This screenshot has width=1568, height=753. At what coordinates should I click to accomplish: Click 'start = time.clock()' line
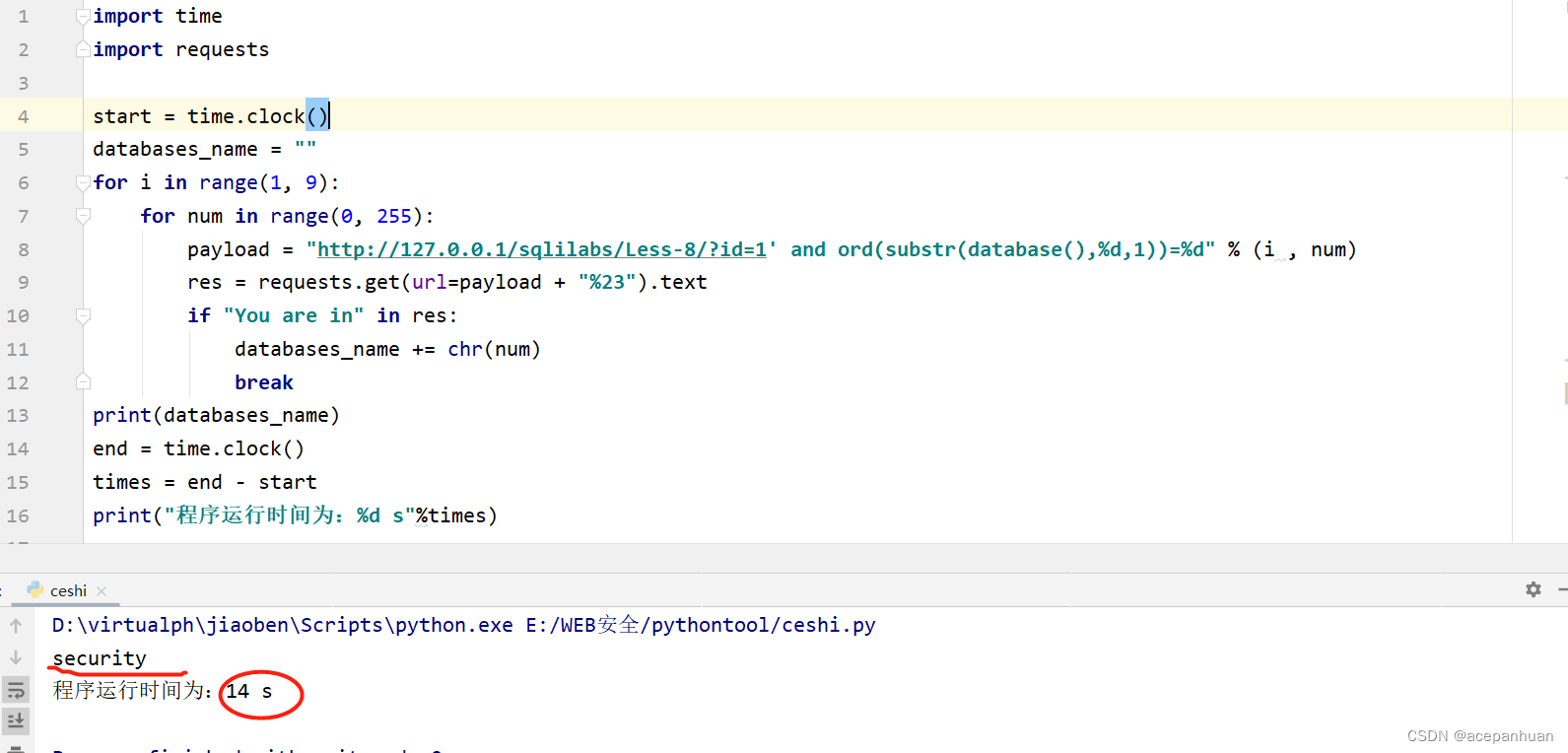click(211, 116)
